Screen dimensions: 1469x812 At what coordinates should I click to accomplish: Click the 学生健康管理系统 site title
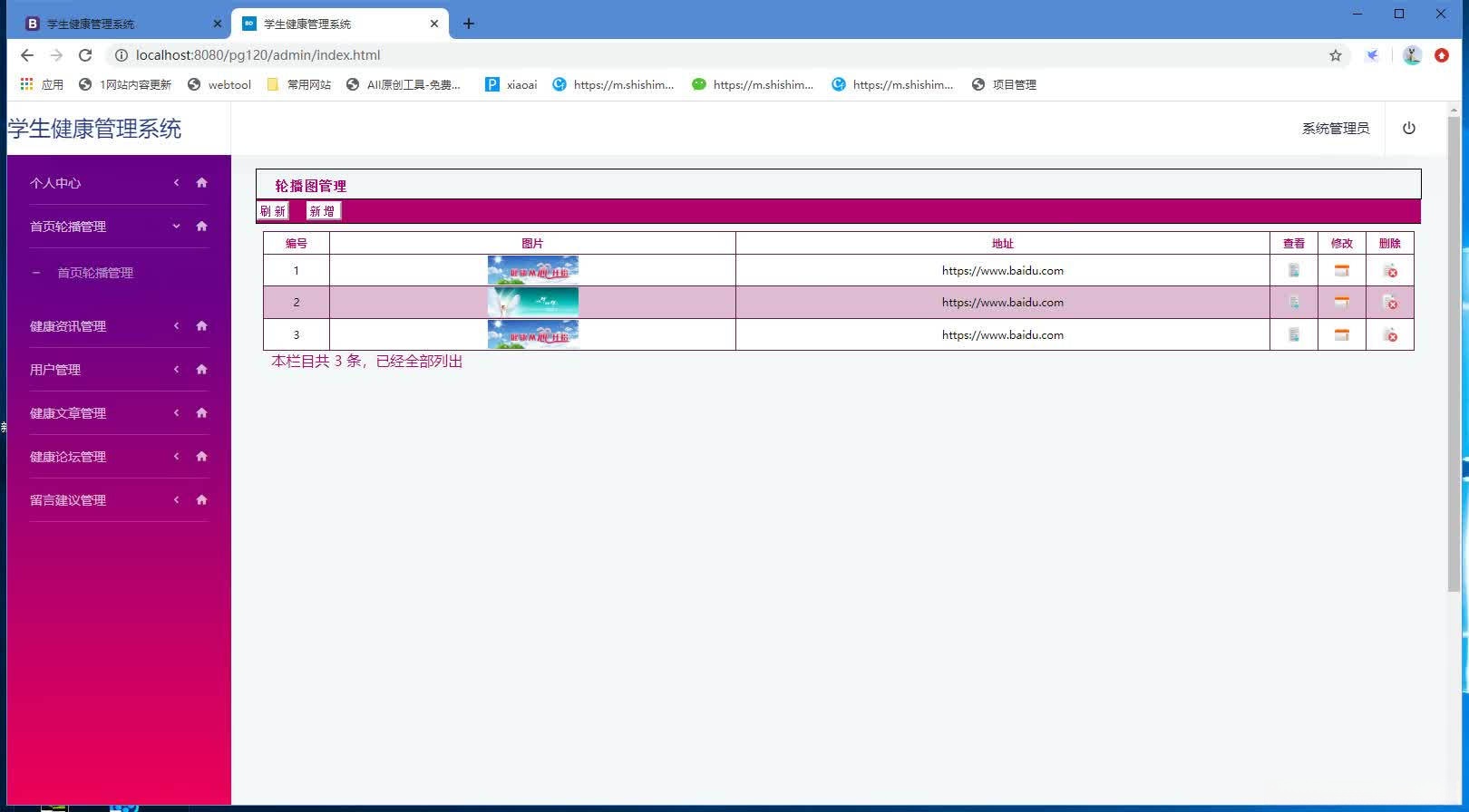click(x=94, y=129)
